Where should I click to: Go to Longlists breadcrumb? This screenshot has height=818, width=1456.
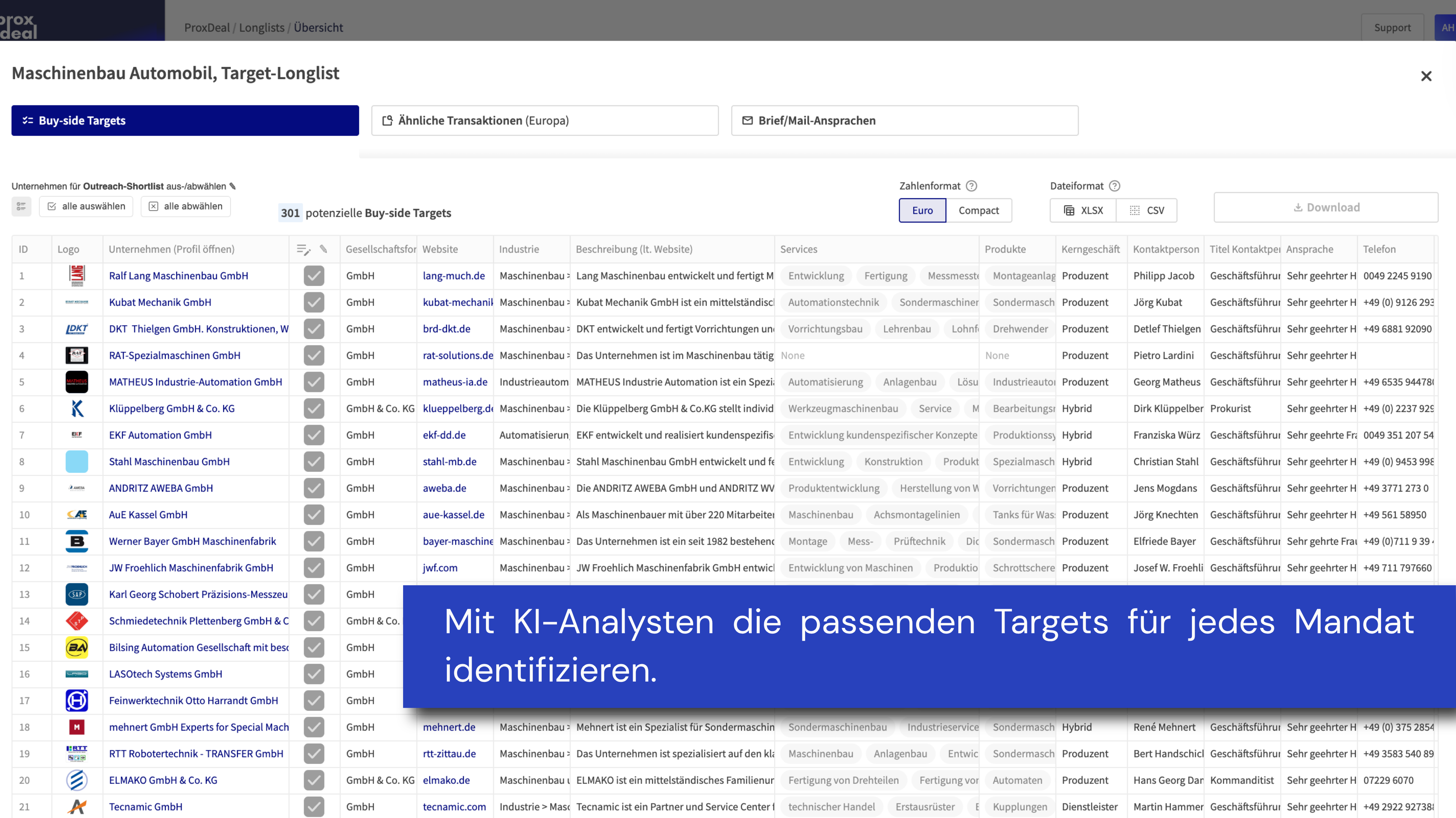tap(262, 27)
